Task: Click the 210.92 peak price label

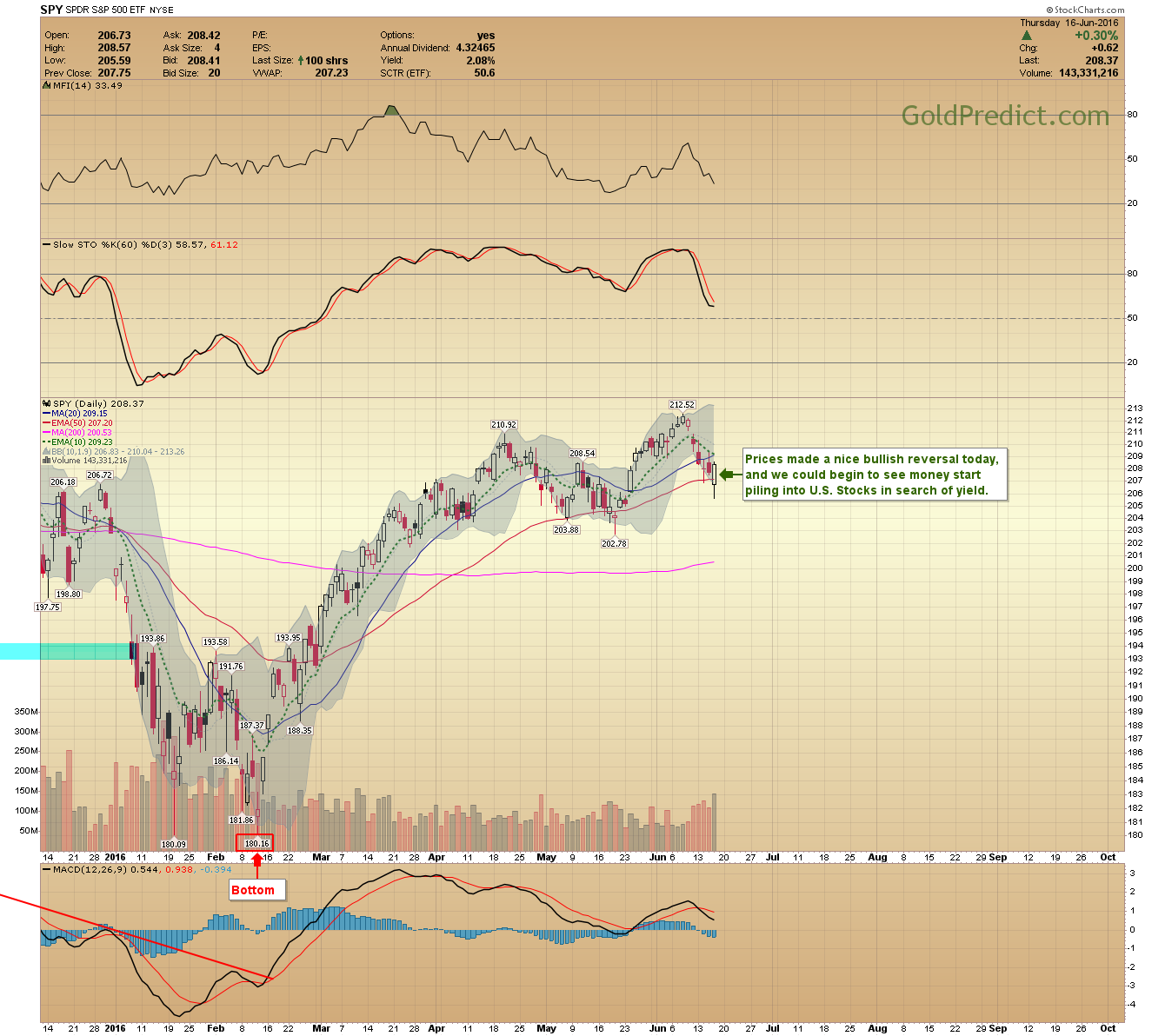Action: pyautogui.click(x=504, y=425)
